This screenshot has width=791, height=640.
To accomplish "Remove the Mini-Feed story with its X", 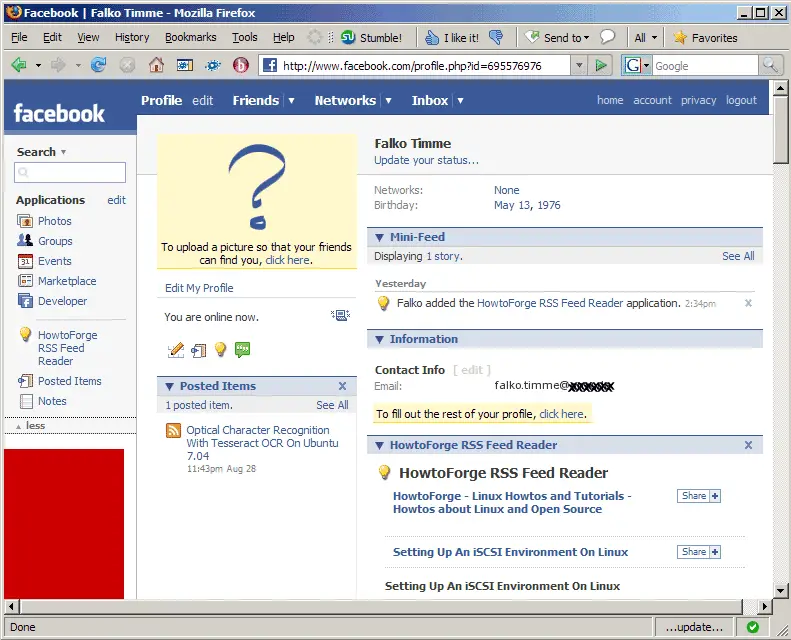I will [x=749, y=303].
